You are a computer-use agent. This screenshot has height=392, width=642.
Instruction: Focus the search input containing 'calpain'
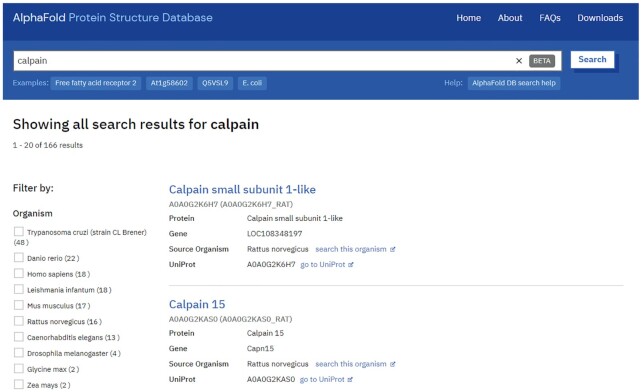tap(262, 61)
